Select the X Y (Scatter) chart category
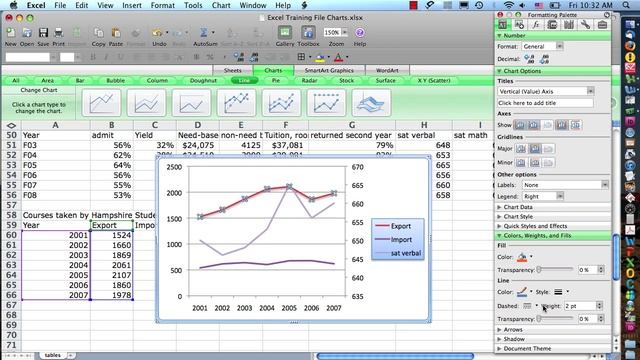 pyautogui.click(x=433, y=80)
